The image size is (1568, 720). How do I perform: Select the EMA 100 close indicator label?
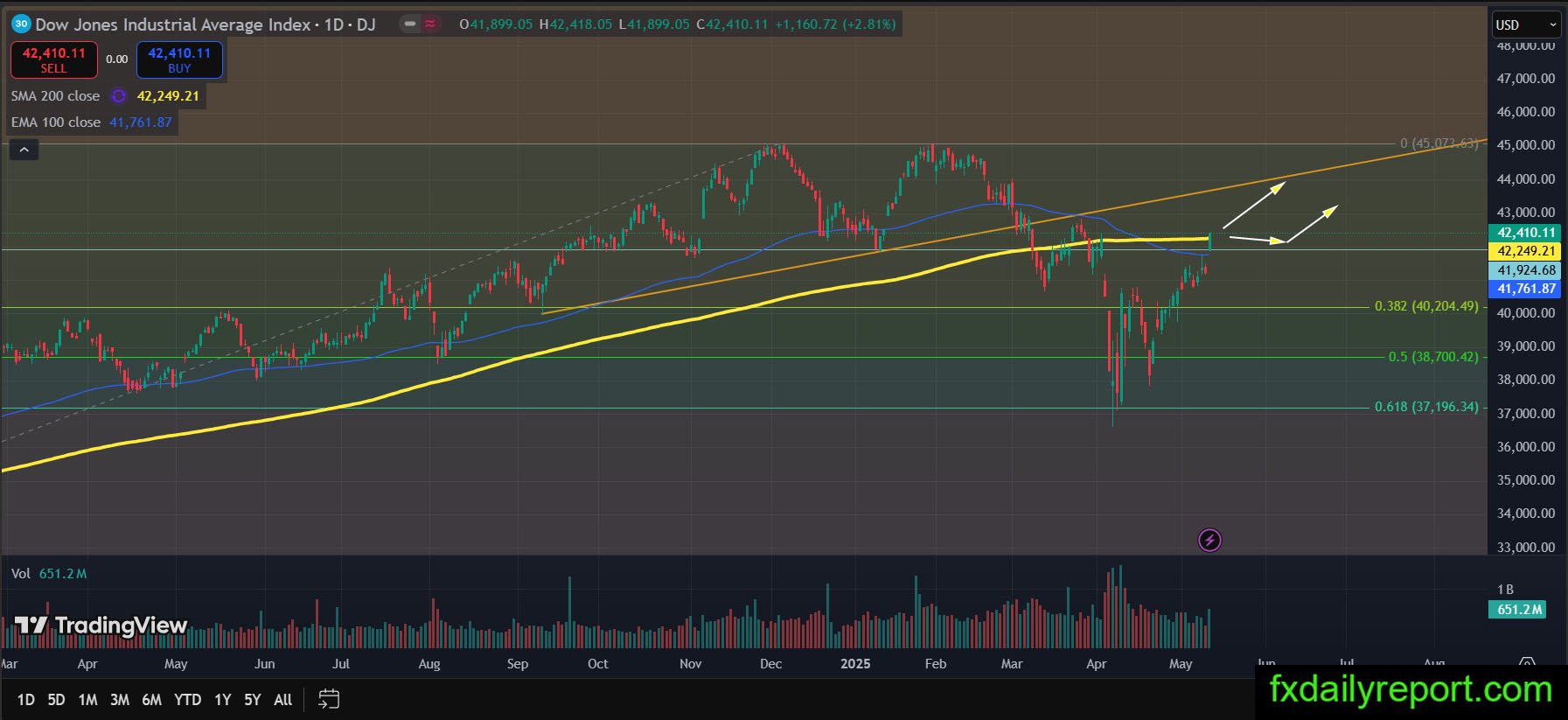pyautogui.click(x=55, y=122)
